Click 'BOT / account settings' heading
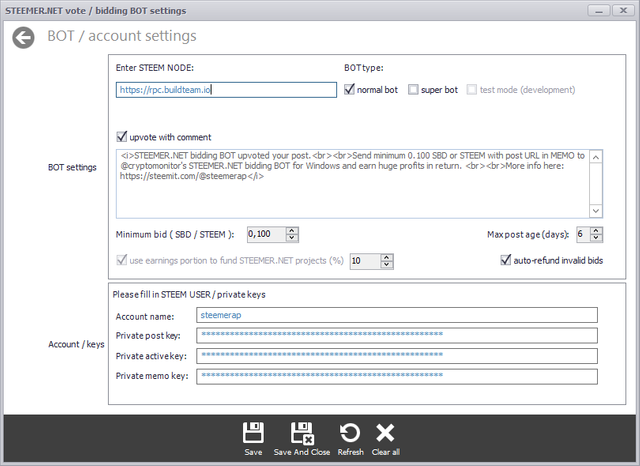The width and height of the screenshot is (640, 466). (x=122, y=36)
